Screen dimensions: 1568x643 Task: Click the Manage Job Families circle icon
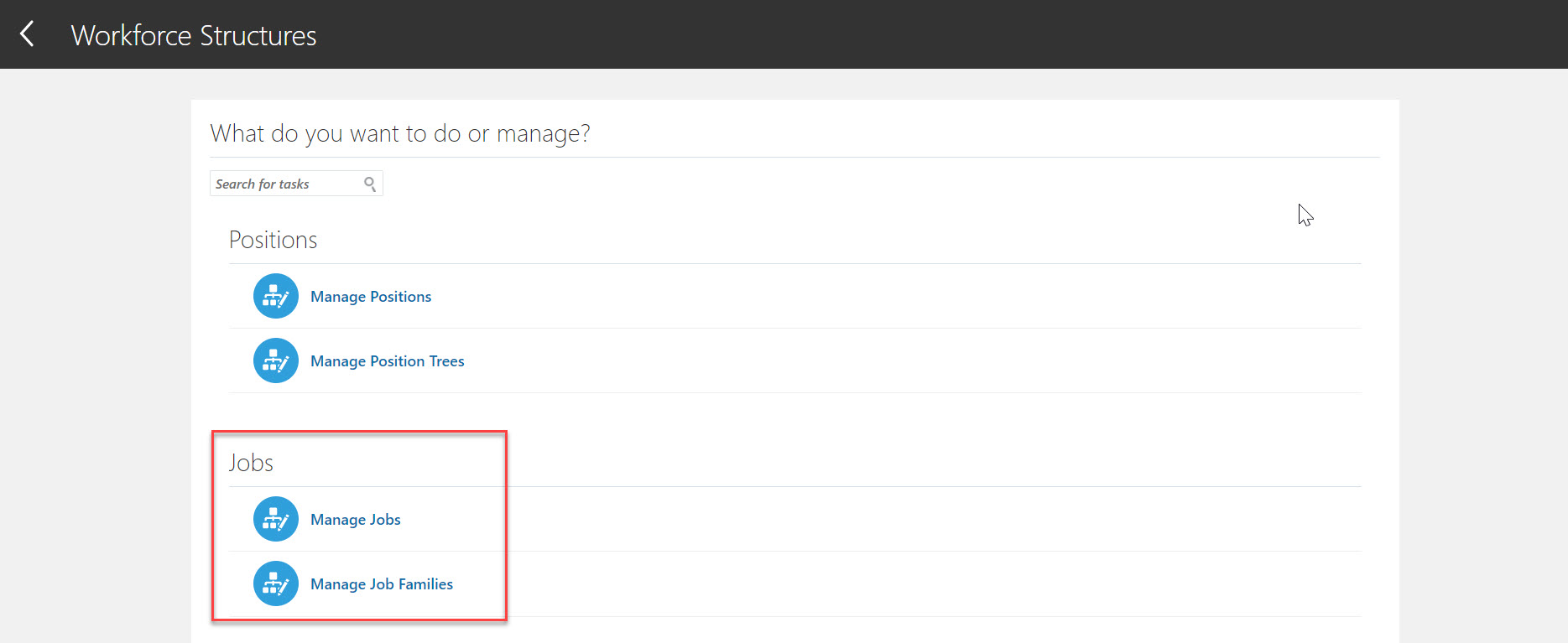(x=276, y=583)
